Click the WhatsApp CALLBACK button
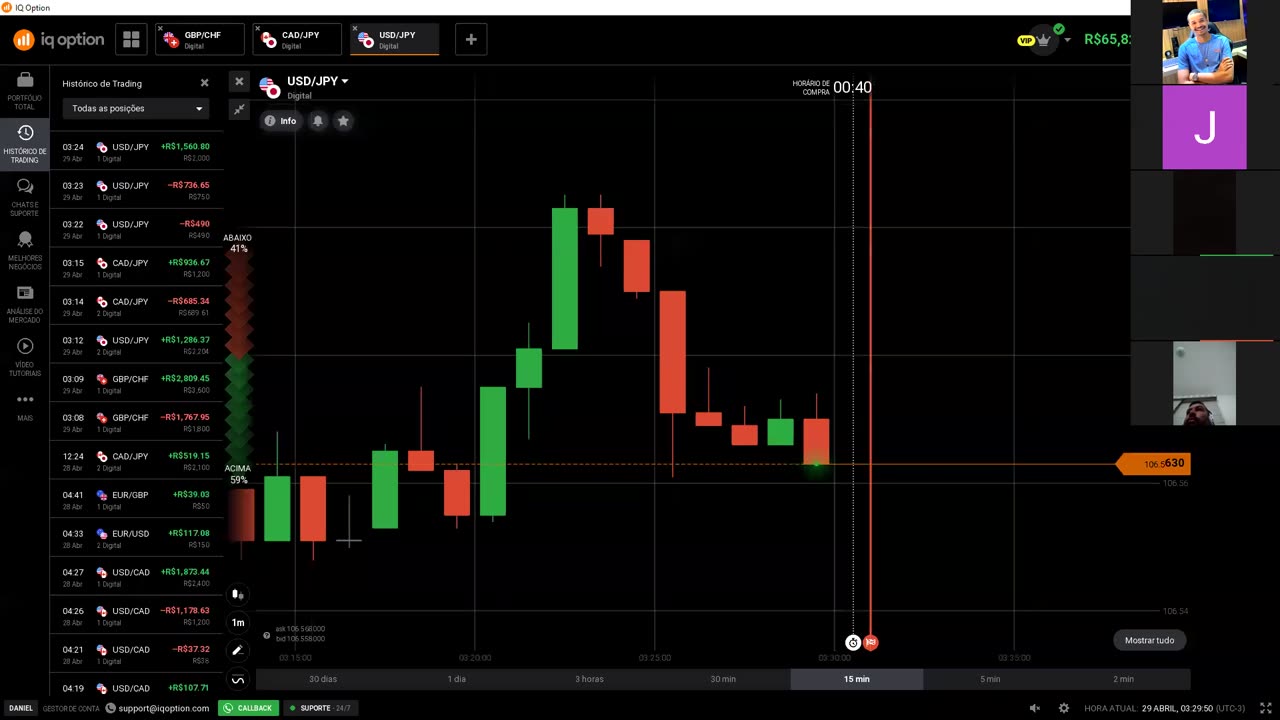This screenshot has height=720, width=1280. point(248,708)
